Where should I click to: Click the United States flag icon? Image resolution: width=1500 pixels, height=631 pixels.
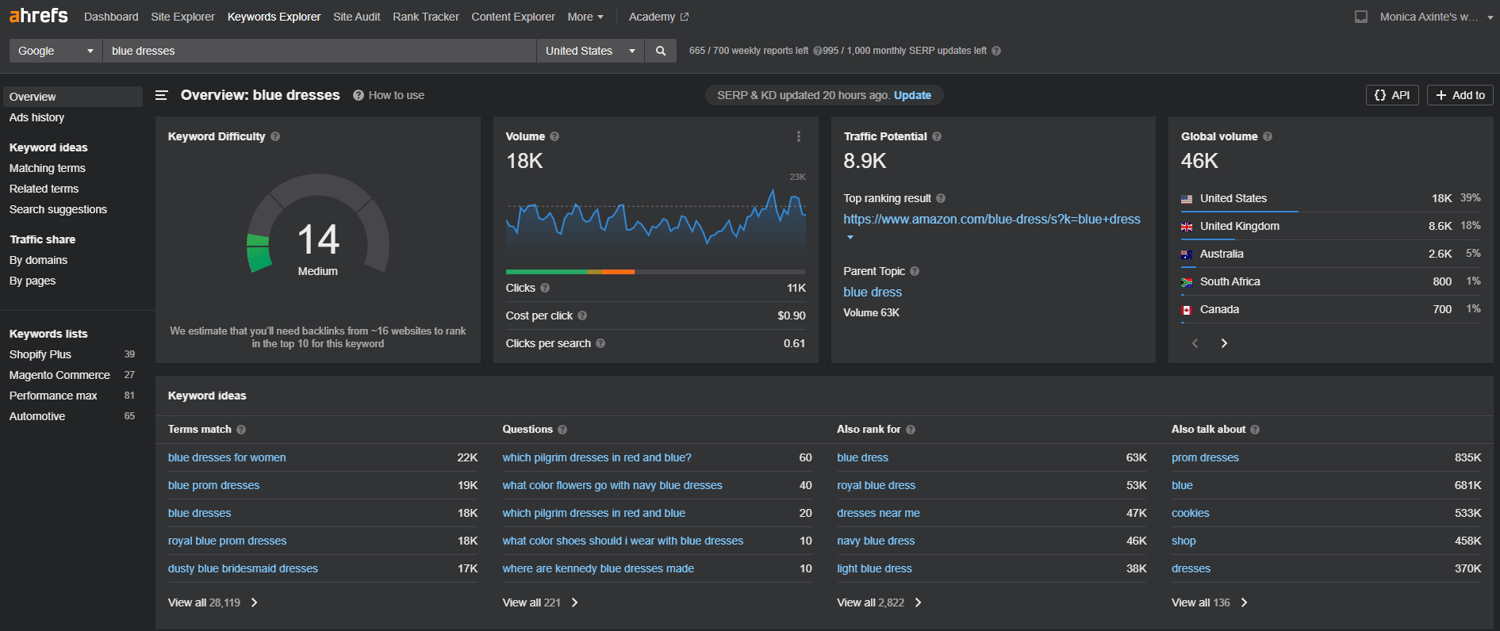pyautogui.click(x=1187, y=199)
